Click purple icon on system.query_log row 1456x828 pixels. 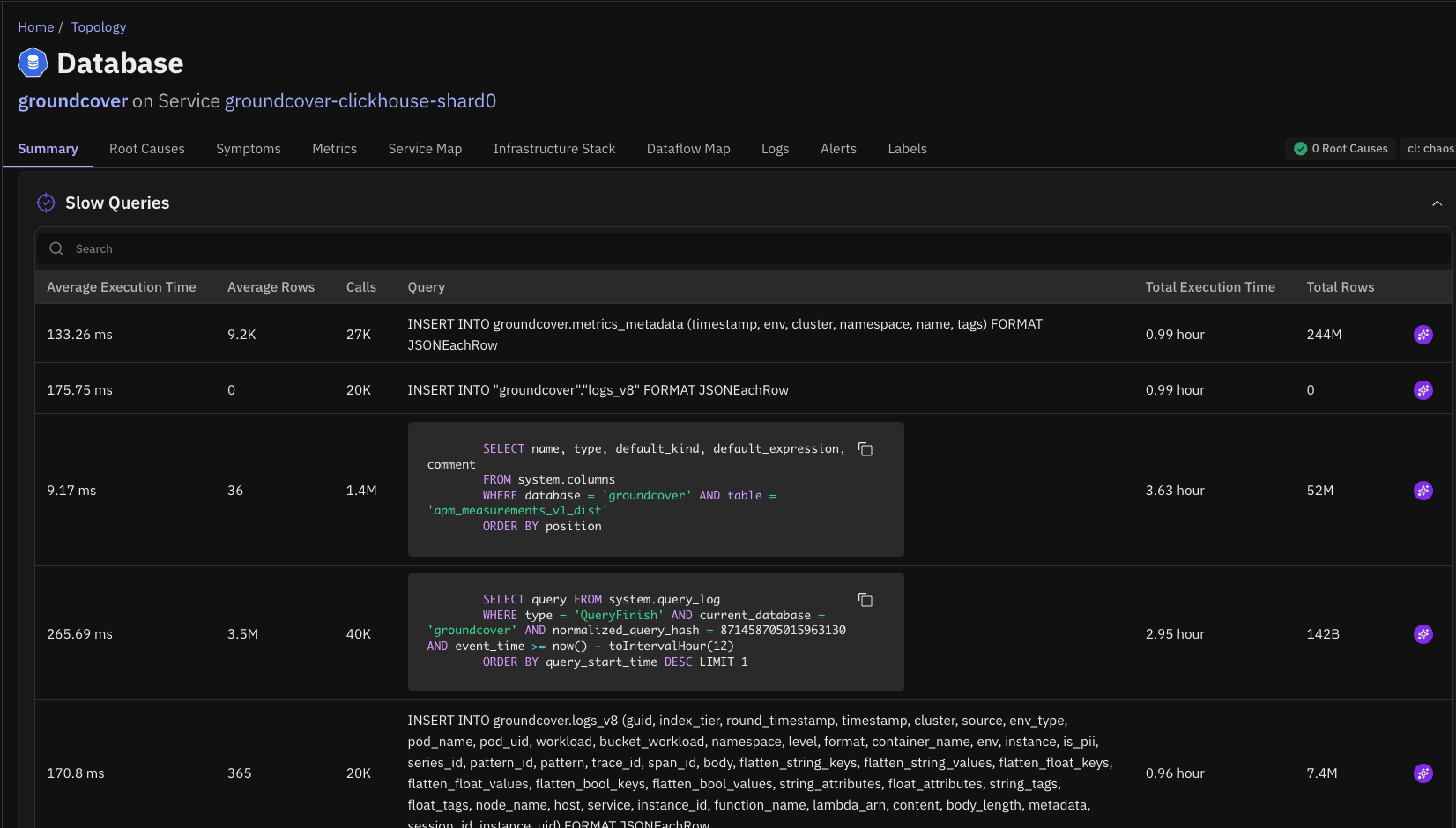pos(1423,634)
